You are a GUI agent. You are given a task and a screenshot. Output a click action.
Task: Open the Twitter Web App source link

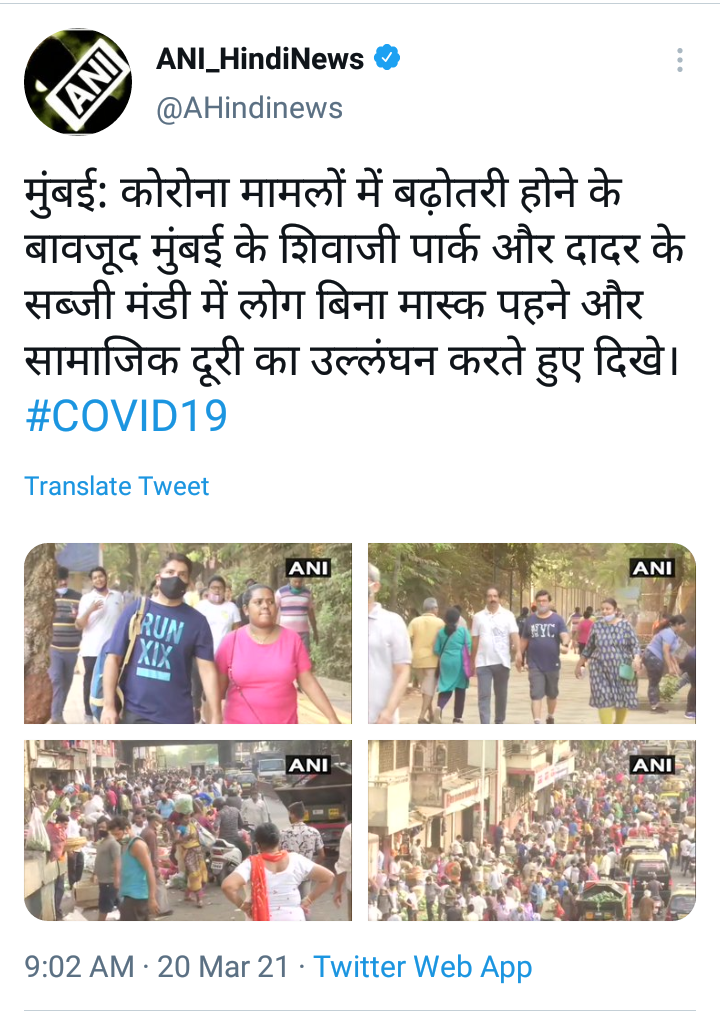click(x=423, y=967)
